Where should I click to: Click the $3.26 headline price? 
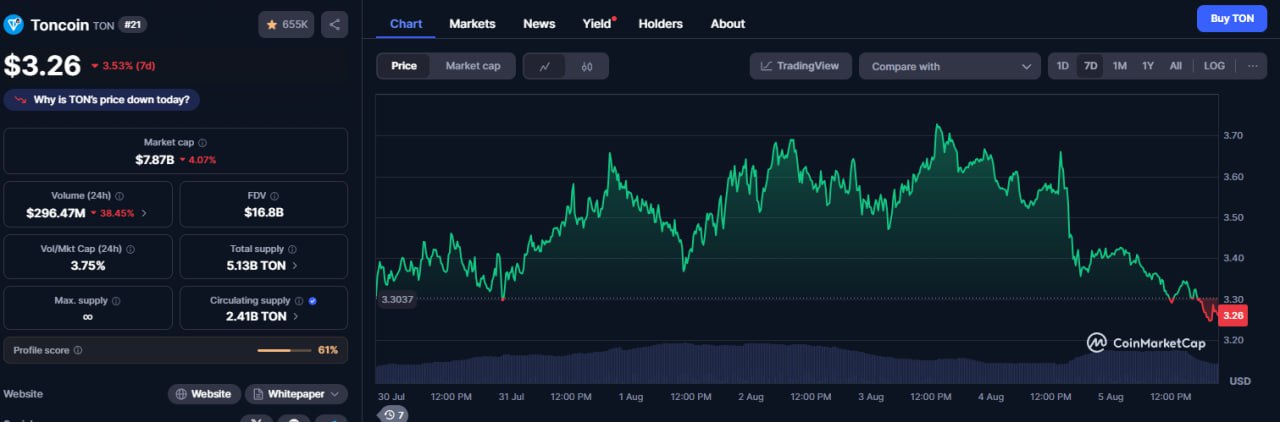point(42,65)
